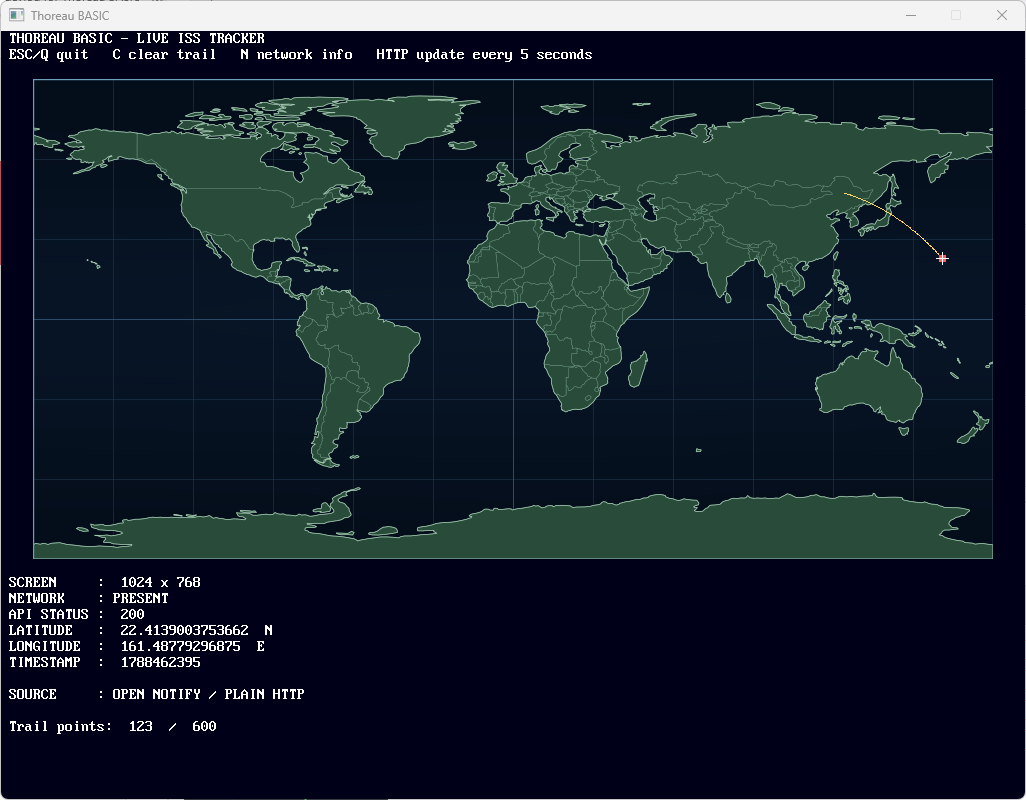Click the title 'THOREAU BASIC - LIVE ISS TRACKER'
Screen dimensions: 1026x800
point(137,38)
